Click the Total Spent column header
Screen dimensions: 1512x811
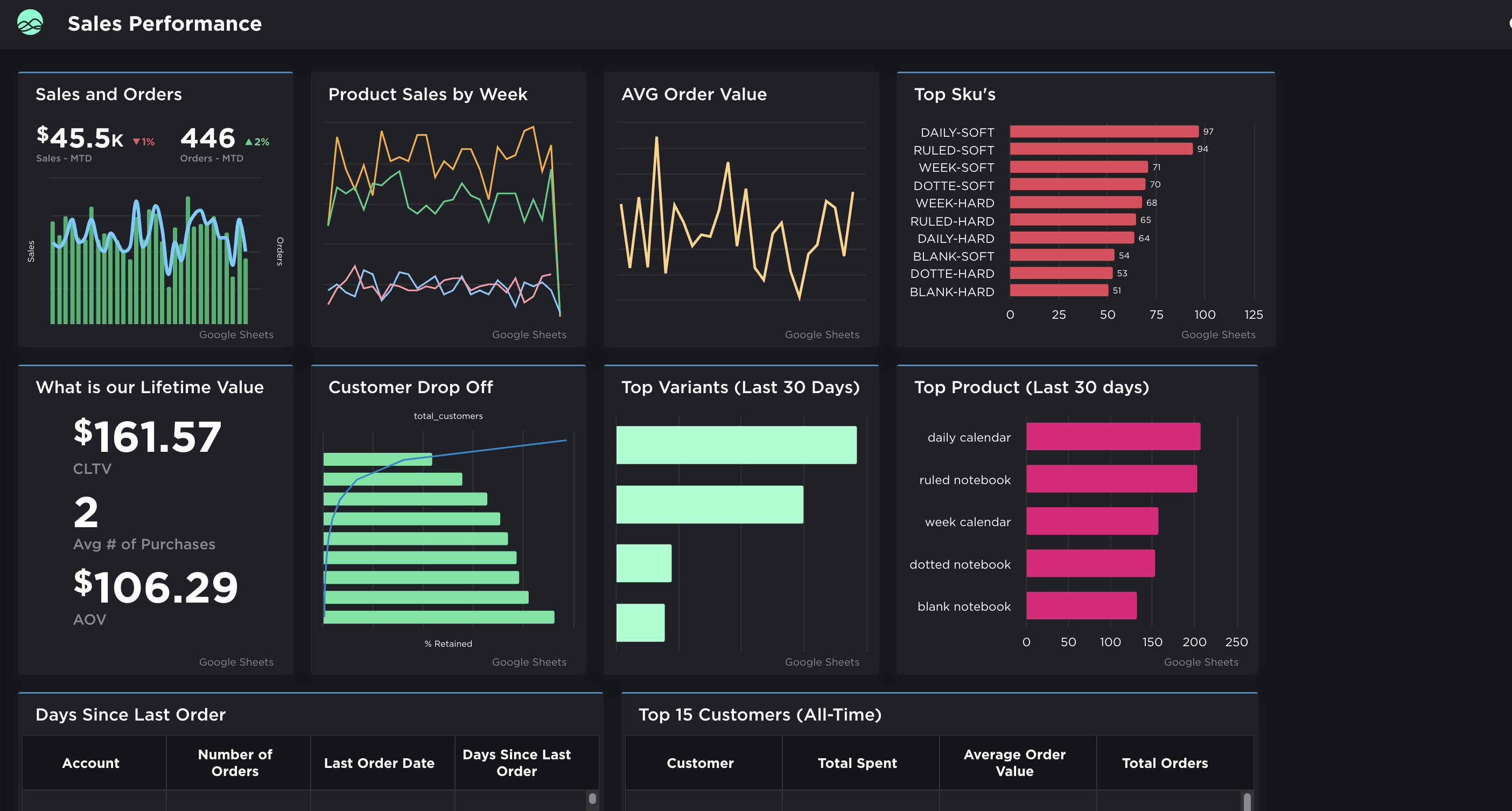857,763
